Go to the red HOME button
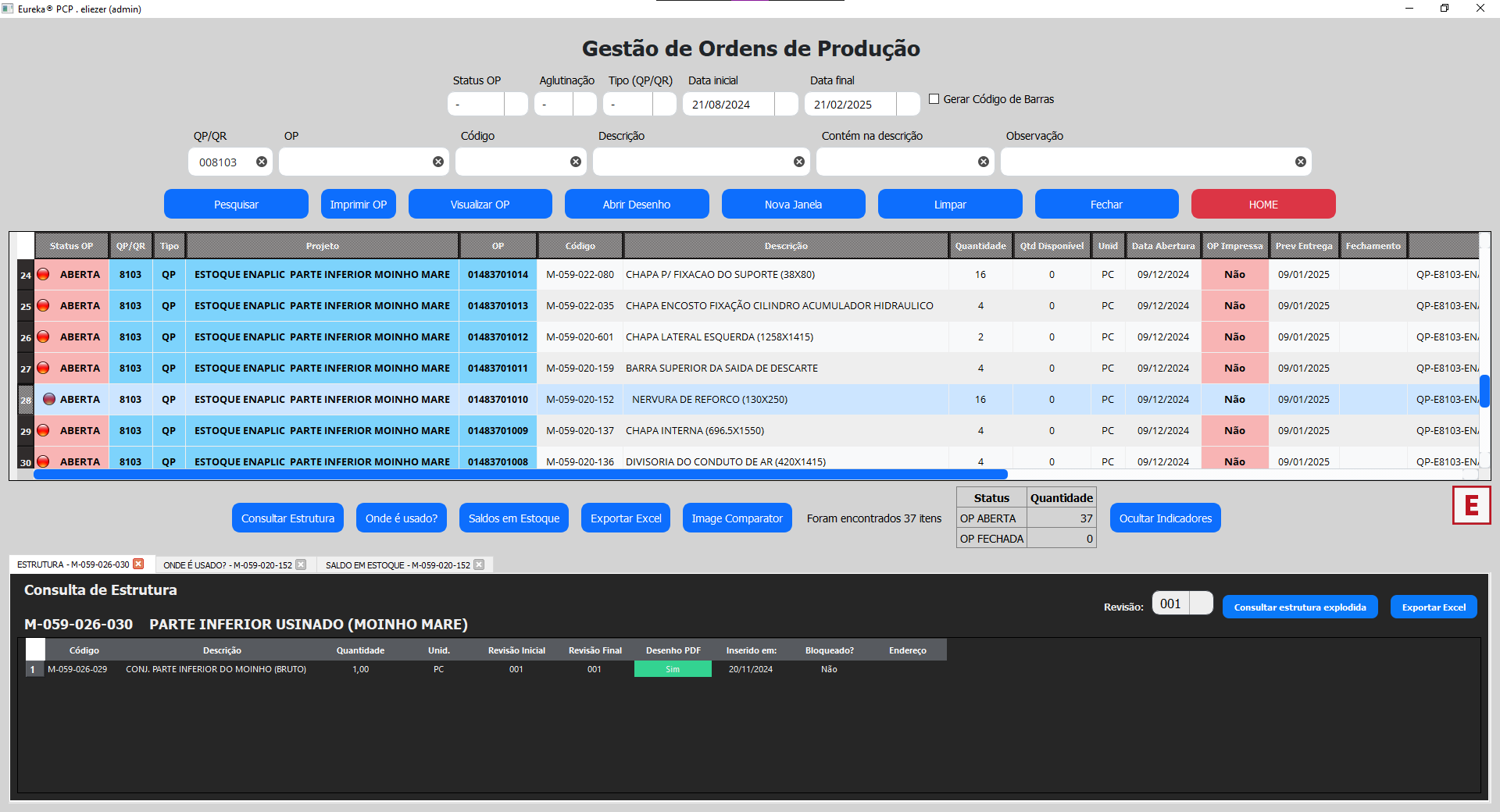The image size is (1500, 812). (x=1263, y=204)
